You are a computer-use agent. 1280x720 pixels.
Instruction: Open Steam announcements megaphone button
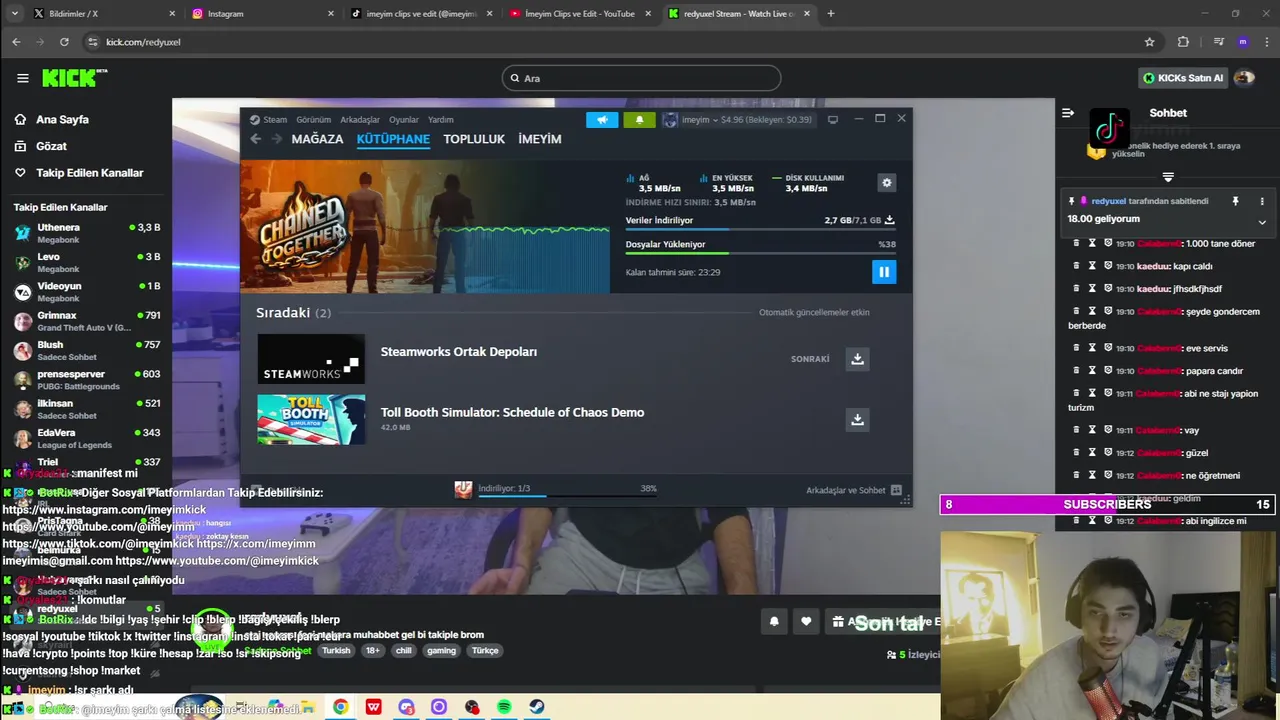click(602, 120)
